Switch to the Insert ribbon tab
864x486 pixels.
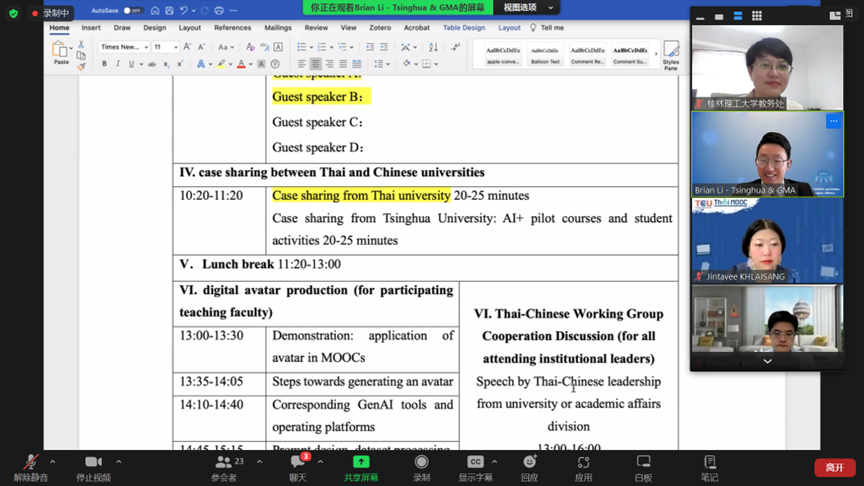point(91,28)
